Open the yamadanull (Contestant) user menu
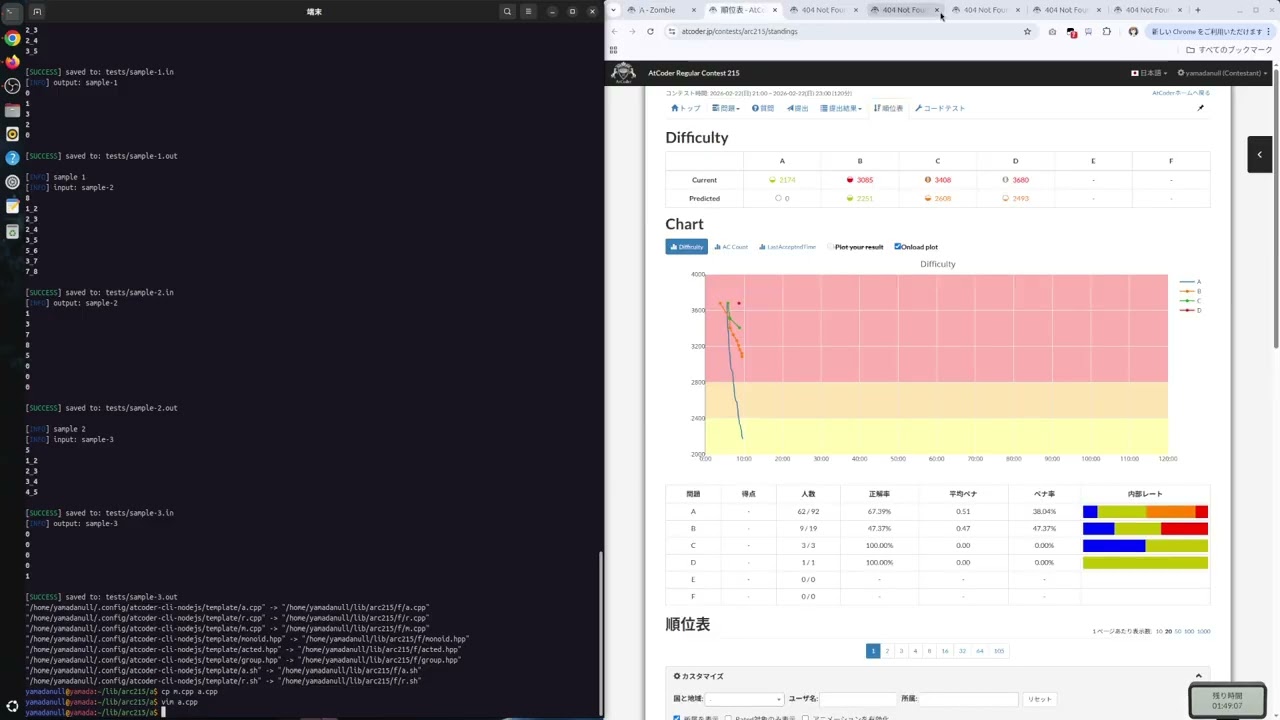Image resolution: width=1280 pixels, height=720 pixels. click(x=1222, y=73)
